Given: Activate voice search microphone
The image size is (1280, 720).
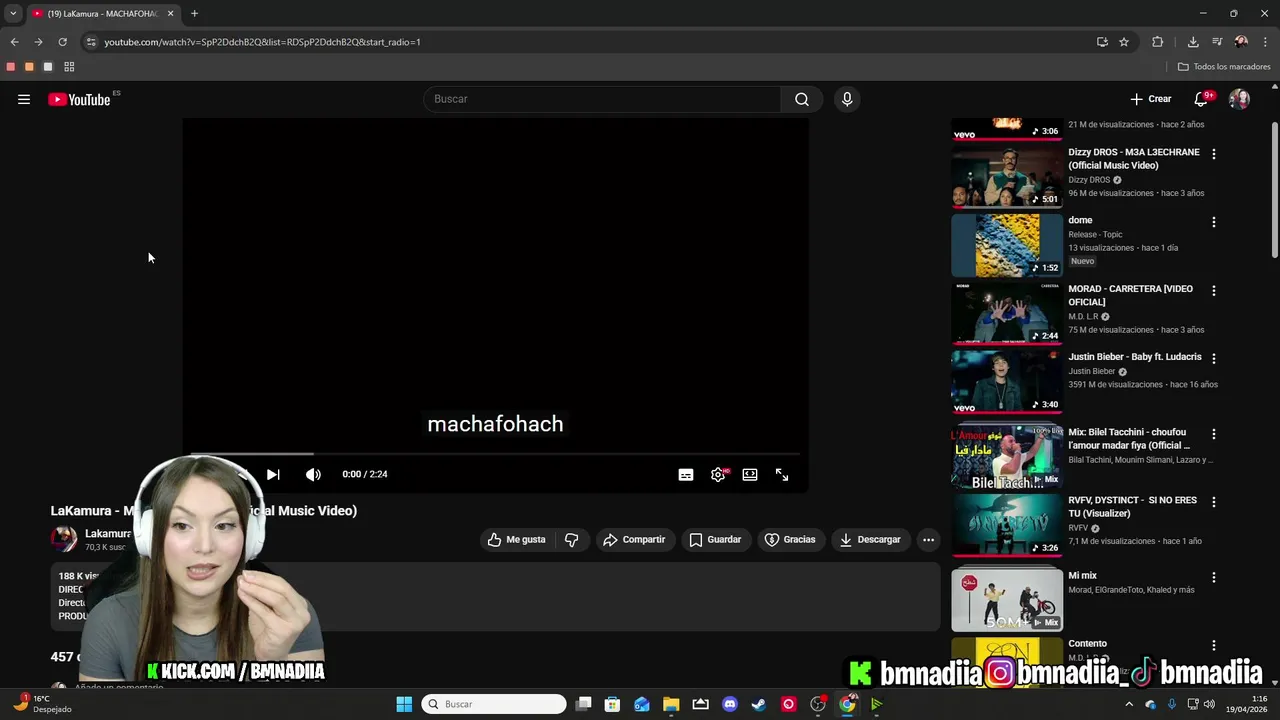Looking at the screenshot, I should pyautogui.click(x=847, y=99).
